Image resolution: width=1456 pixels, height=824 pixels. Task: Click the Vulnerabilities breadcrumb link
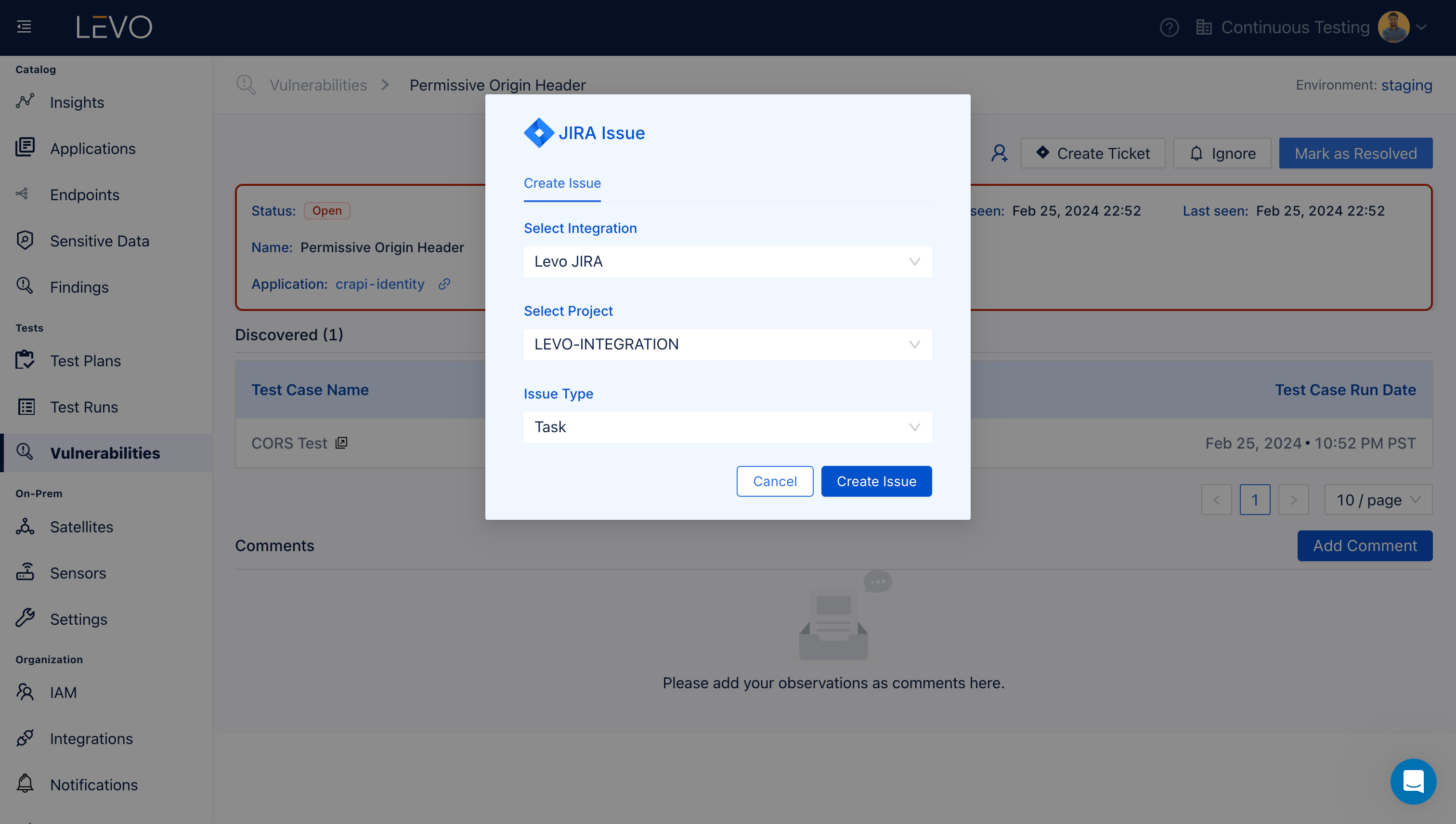point(318,85)
